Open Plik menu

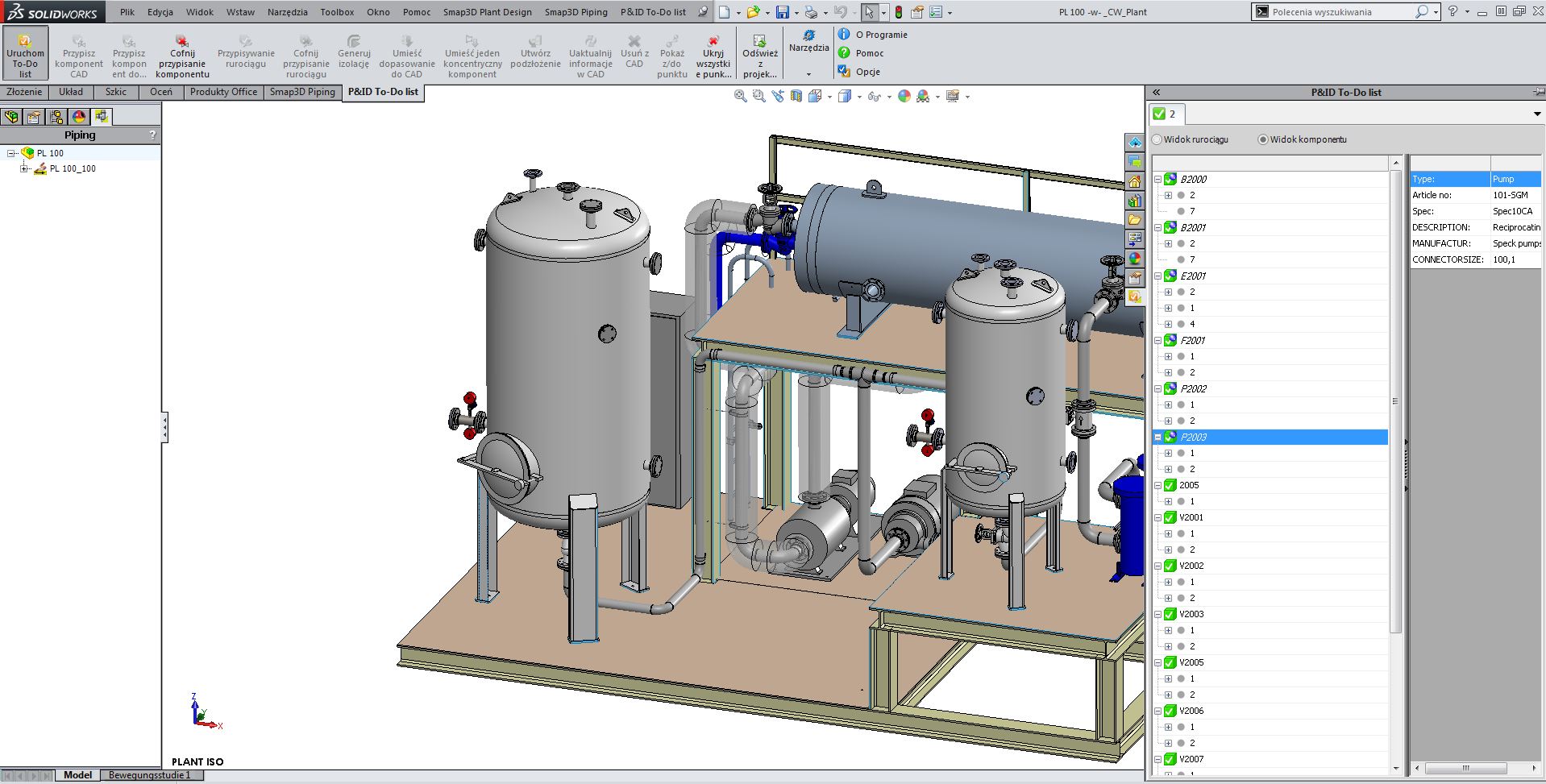coord(127,12)
